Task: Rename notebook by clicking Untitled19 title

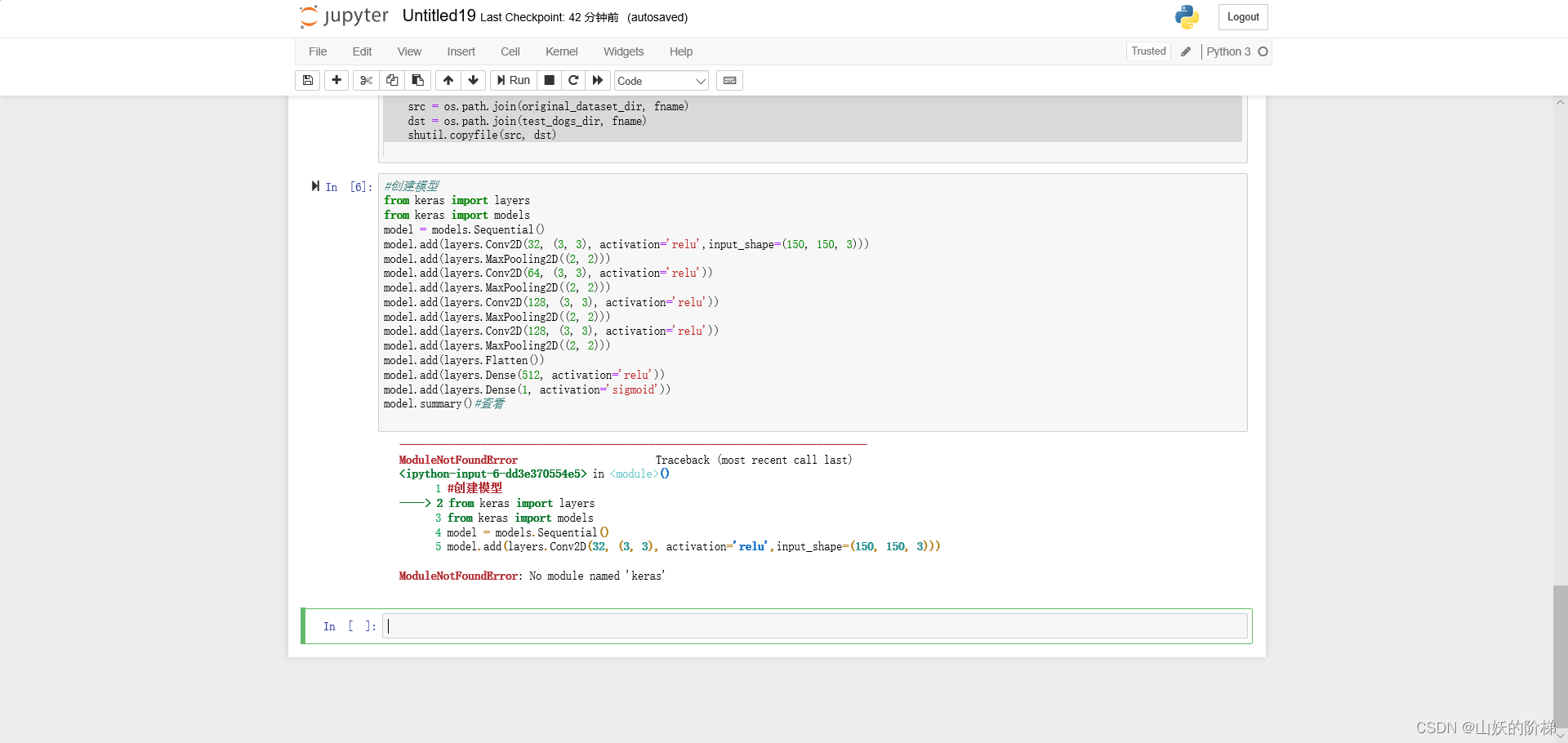Action: pos(439,16)
